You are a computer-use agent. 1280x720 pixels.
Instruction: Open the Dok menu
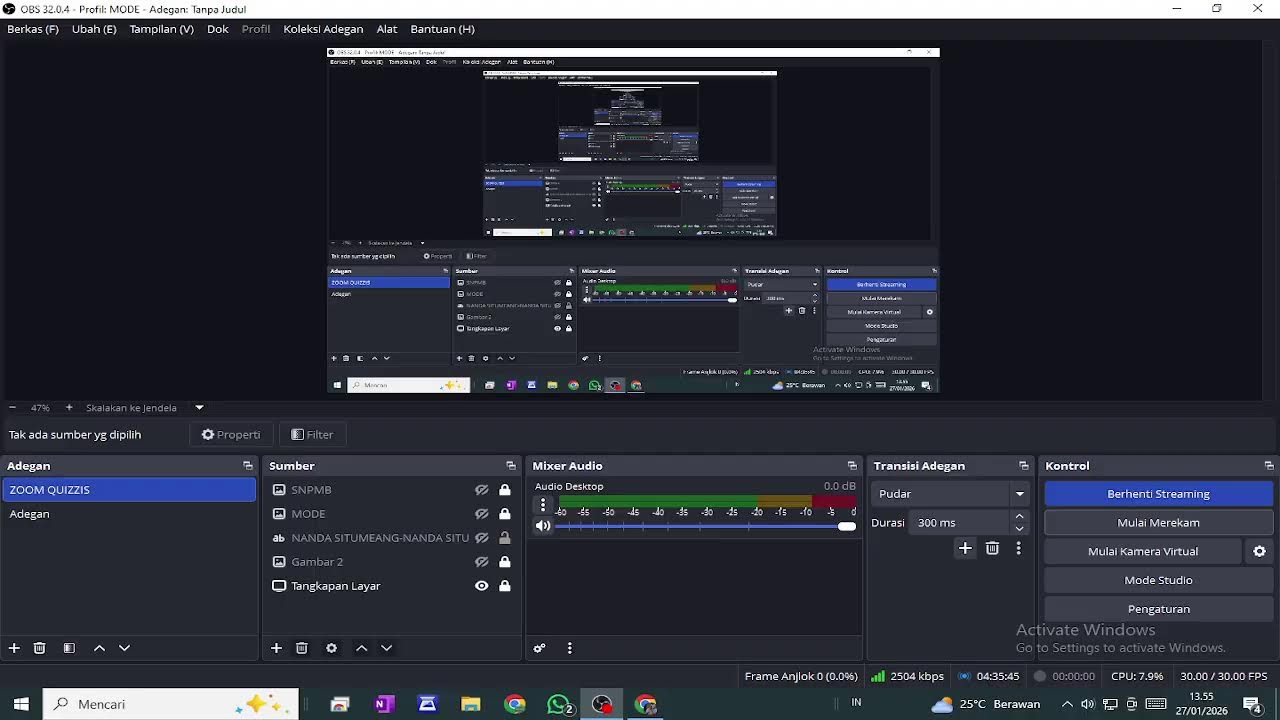(x=218, y=29)
